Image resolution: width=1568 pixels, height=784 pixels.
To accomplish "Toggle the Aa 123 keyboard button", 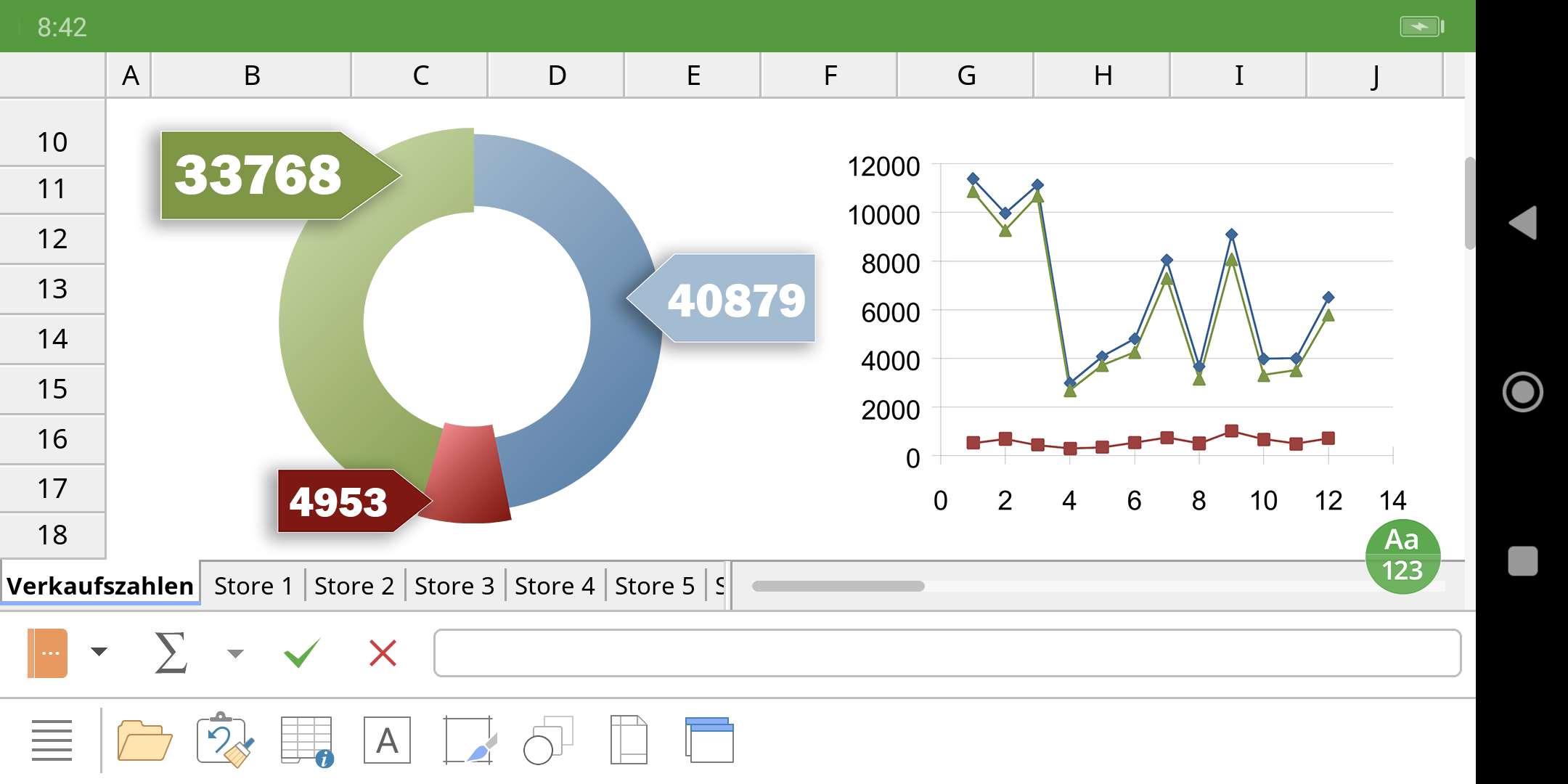I will (x=1402, y=557).
